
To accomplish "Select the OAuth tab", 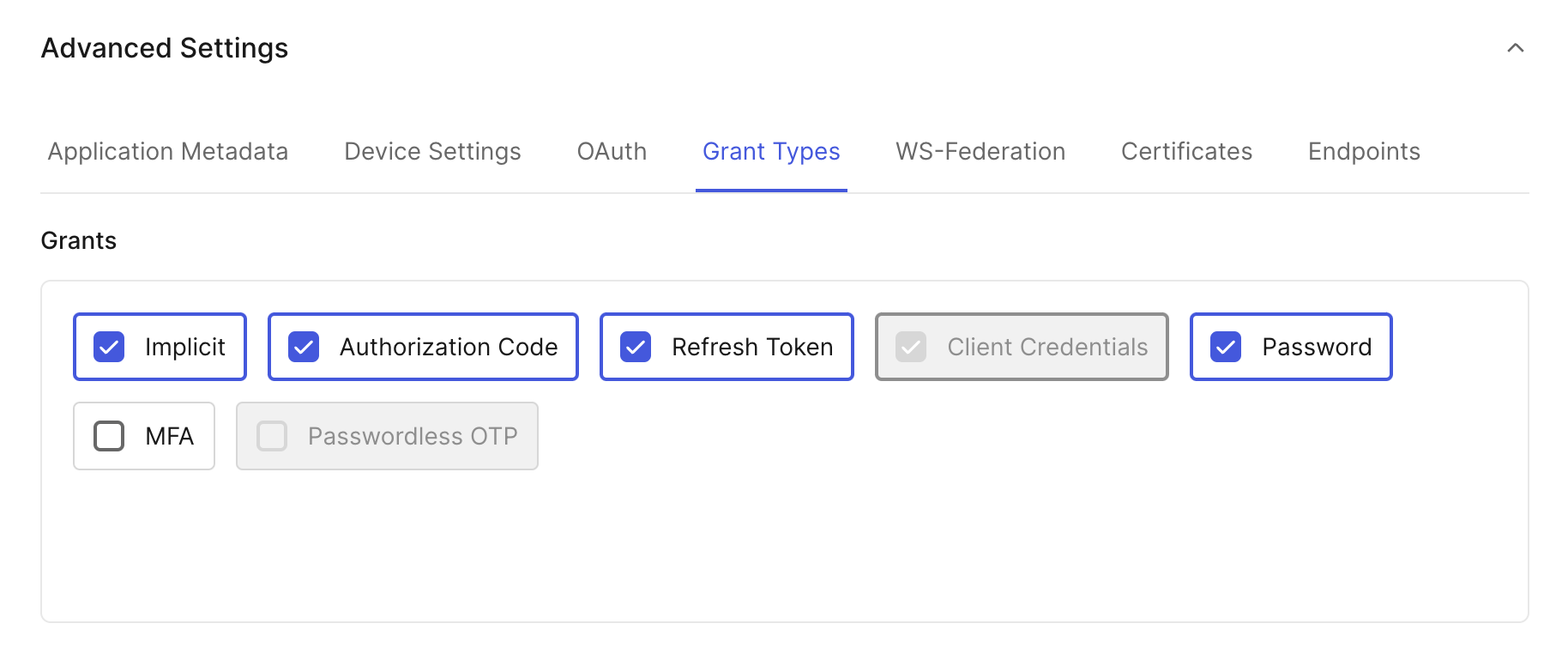I will click(x=611, y=151).
